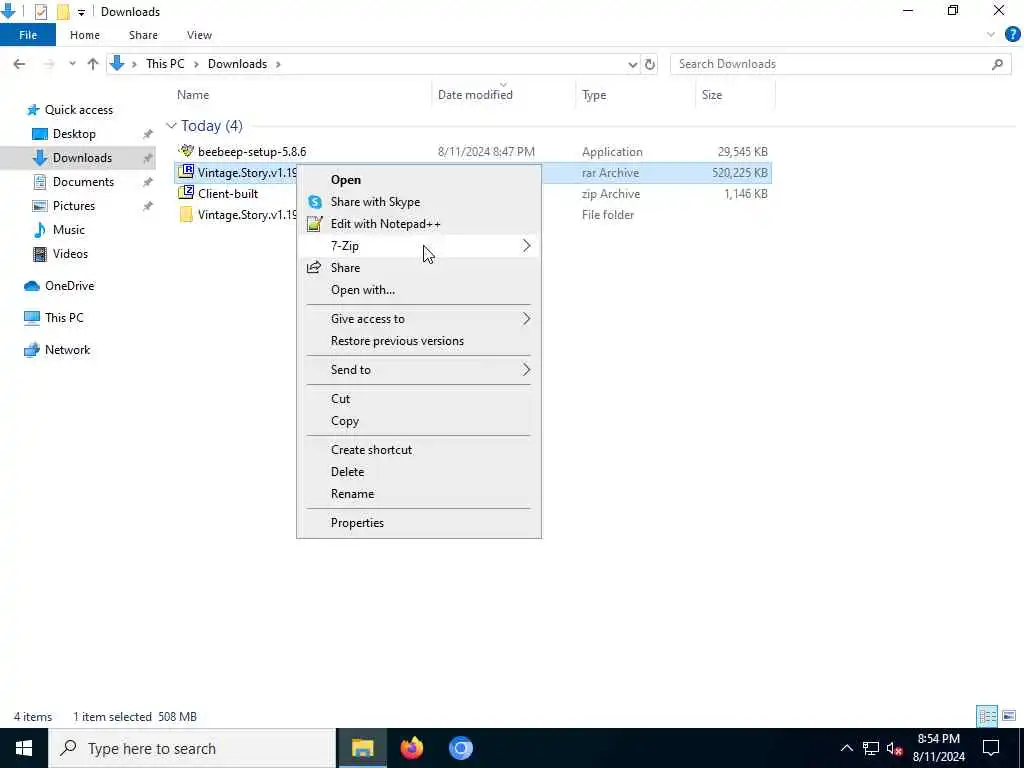The height and width of the screenshot is (768, 1024).
Task: Open This PC in navigation pane
Action: (64, 318)
